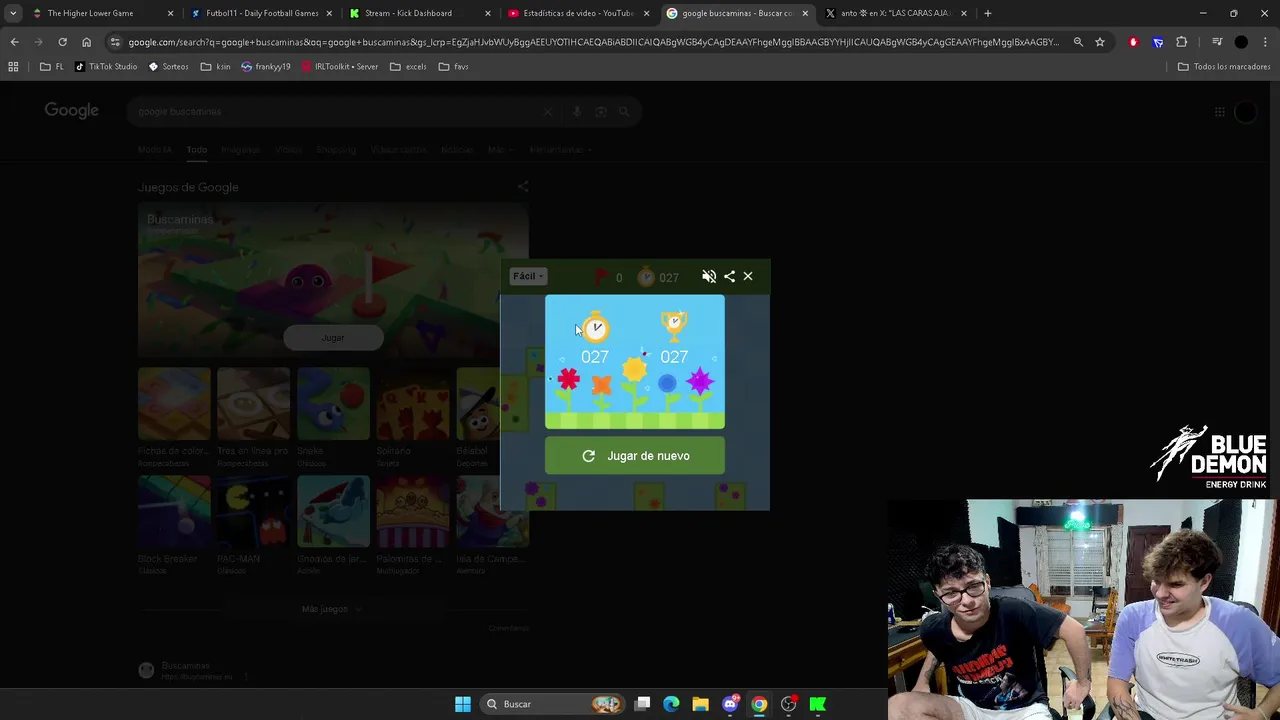Click the flag counter in game header
The image size is (1280, 720).
pos(608,277)
